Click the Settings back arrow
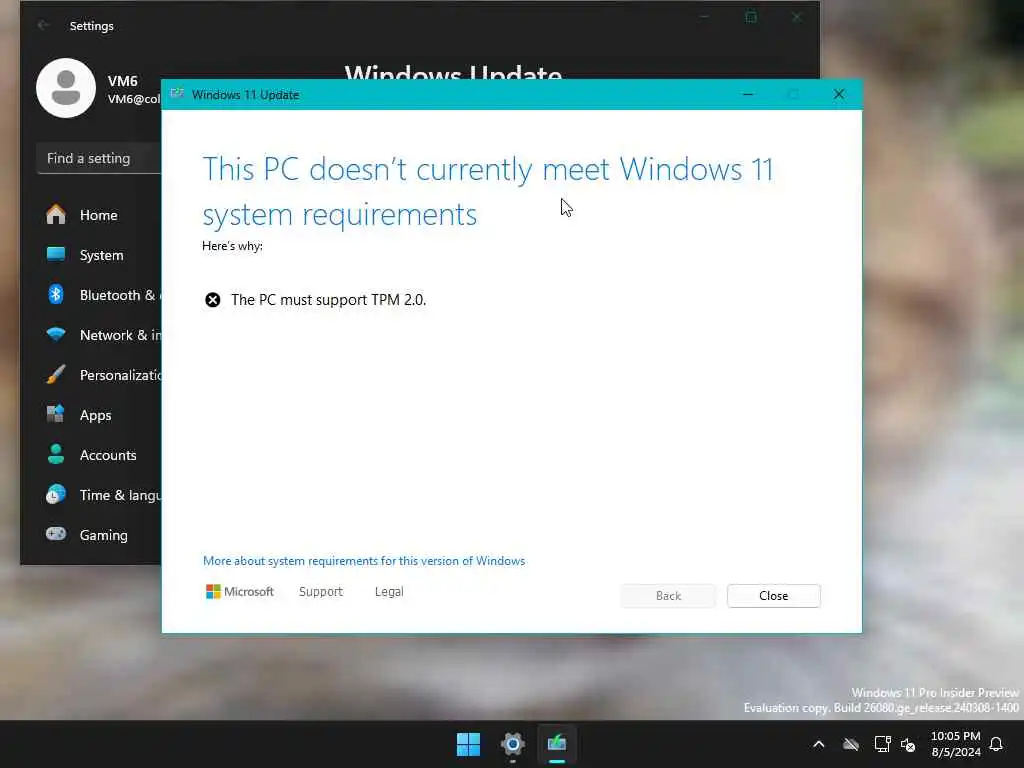Image resolution: width=1024 pixels, height=768 pixels. coord(43,25)
